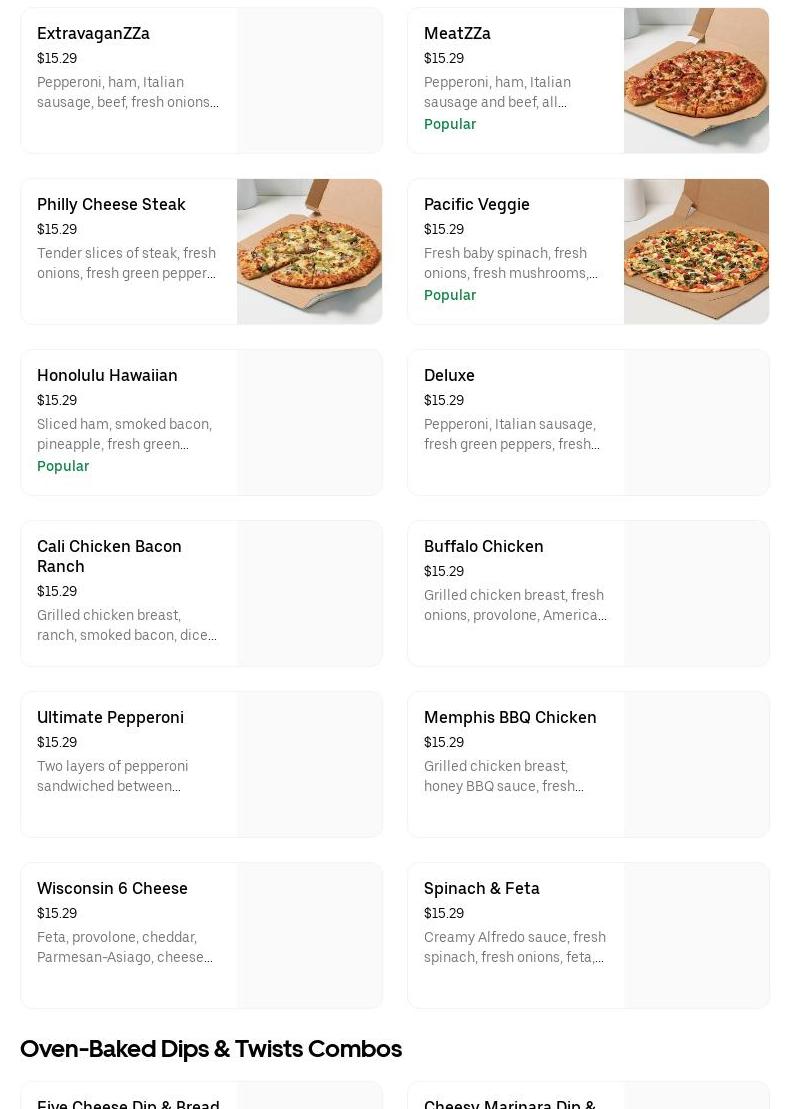Select the Honolulu Hawaiian pizza card
Screen dimensions: 804x1109
200,422
